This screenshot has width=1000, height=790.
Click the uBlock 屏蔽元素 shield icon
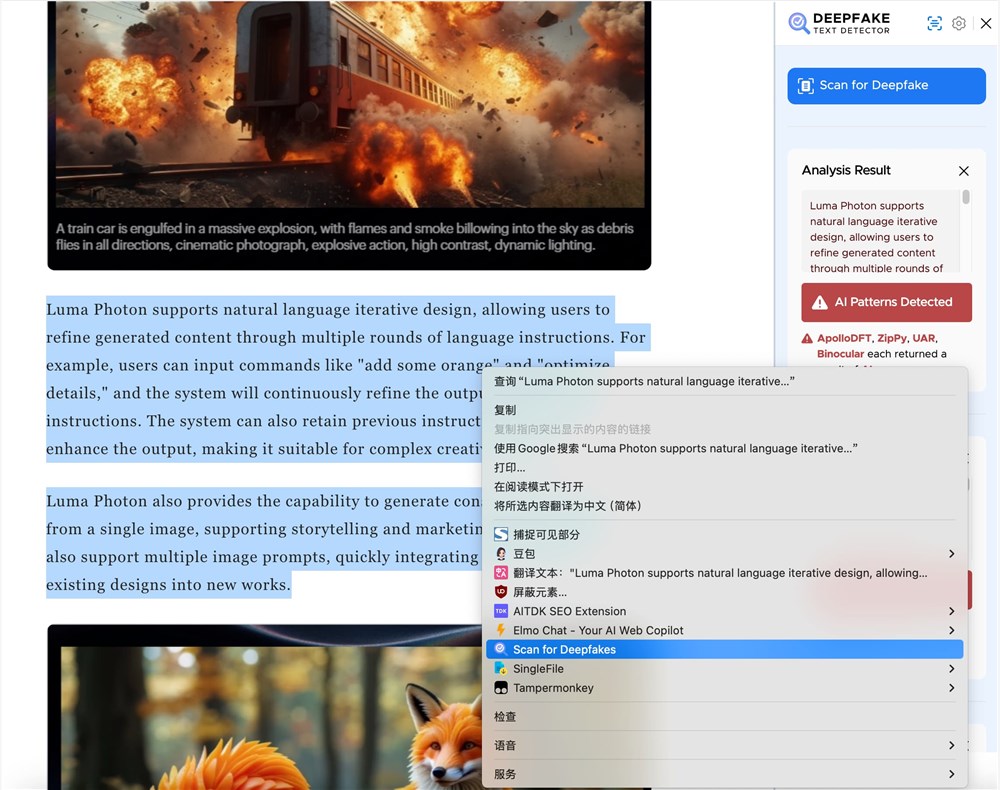pyautogui.click(x=501, y=592)
